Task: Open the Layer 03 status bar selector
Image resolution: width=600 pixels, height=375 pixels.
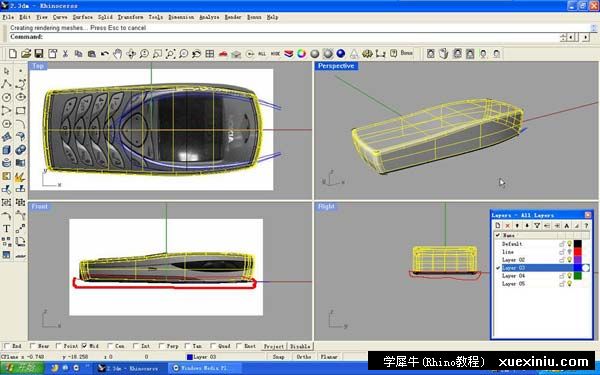Action: pos(202,357)
